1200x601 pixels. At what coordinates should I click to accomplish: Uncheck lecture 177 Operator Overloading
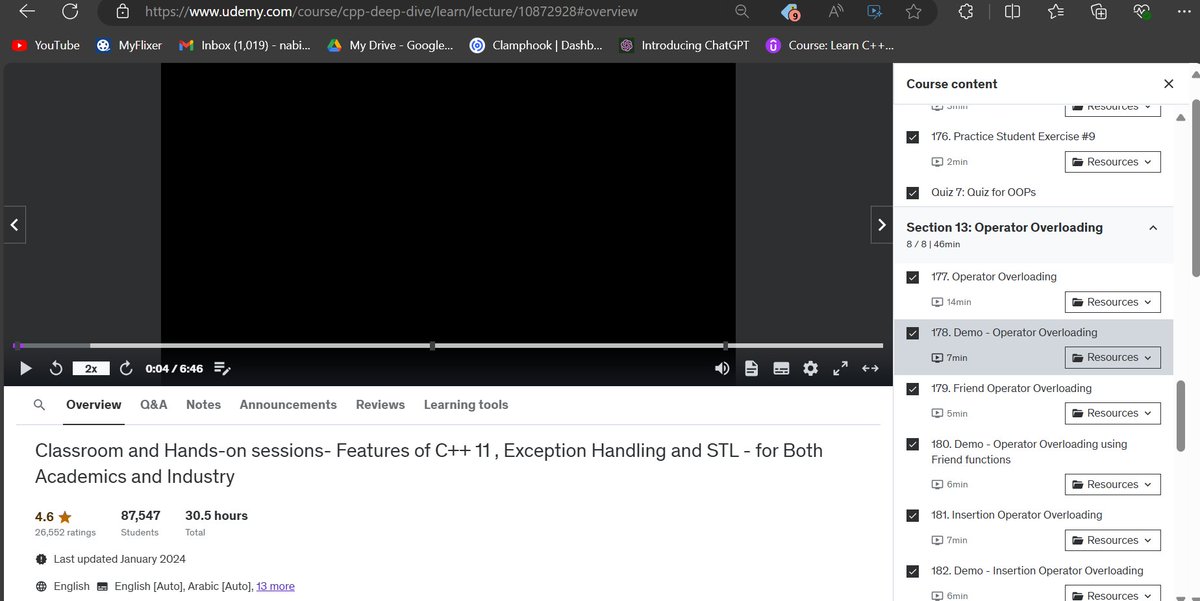coord(912,277)
